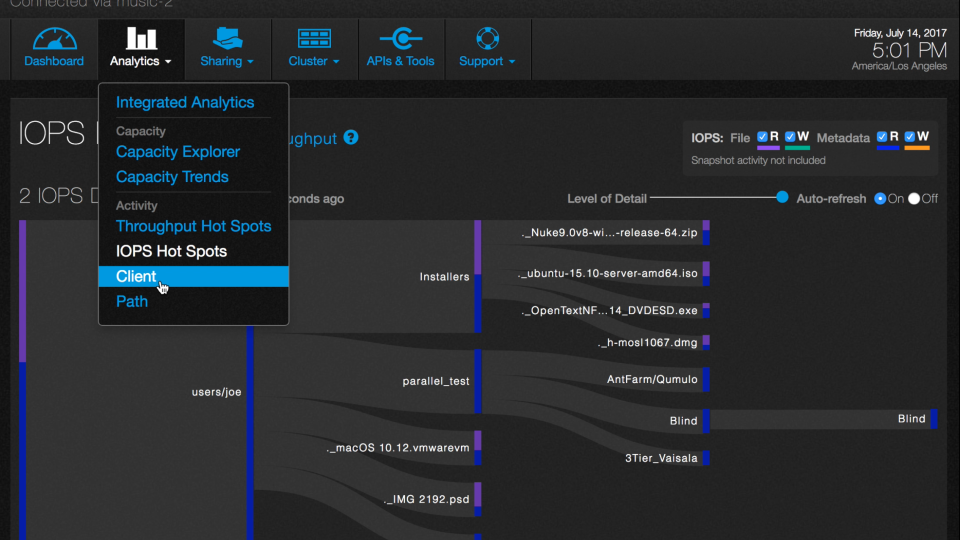Image resolution: width=960 pixels, height=540 pixels.
Task: Go to Throughput Hot Spots
Action: point(193,226)
